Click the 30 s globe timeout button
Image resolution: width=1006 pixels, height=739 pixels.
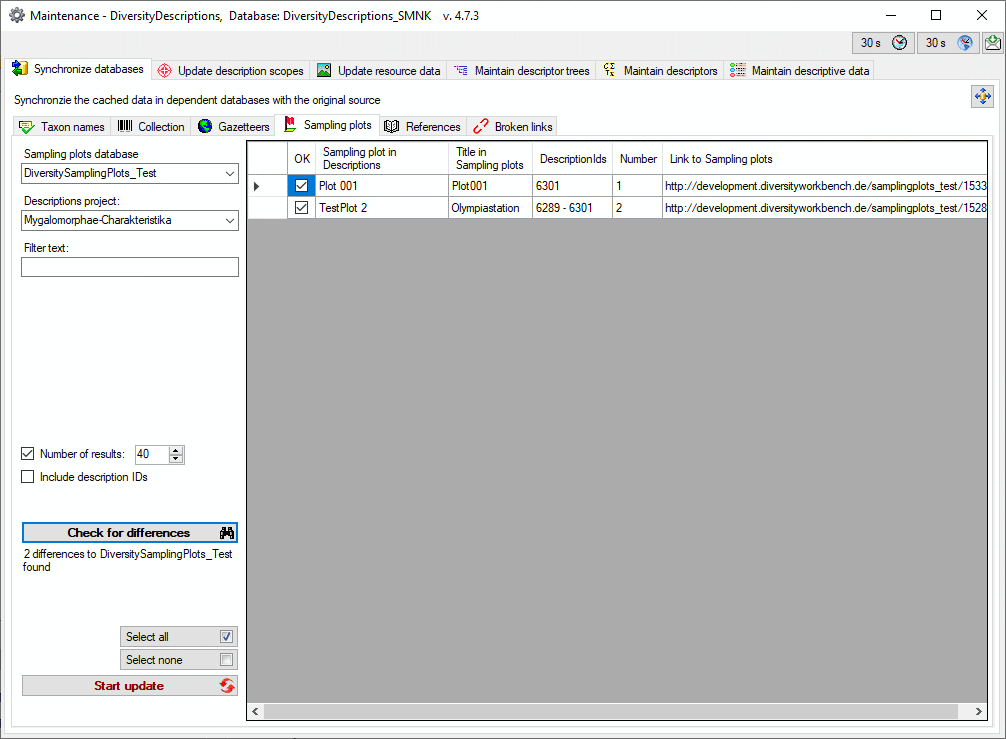[948, 43]
